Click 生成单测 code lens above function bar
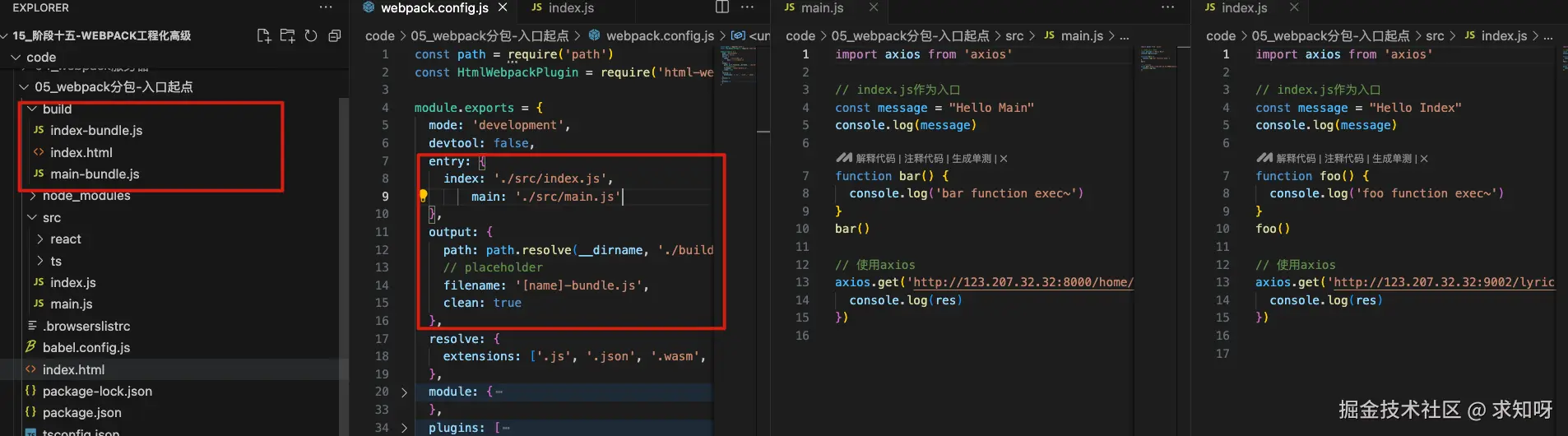Screen dimensions: 1568x436 pos(972,159)
